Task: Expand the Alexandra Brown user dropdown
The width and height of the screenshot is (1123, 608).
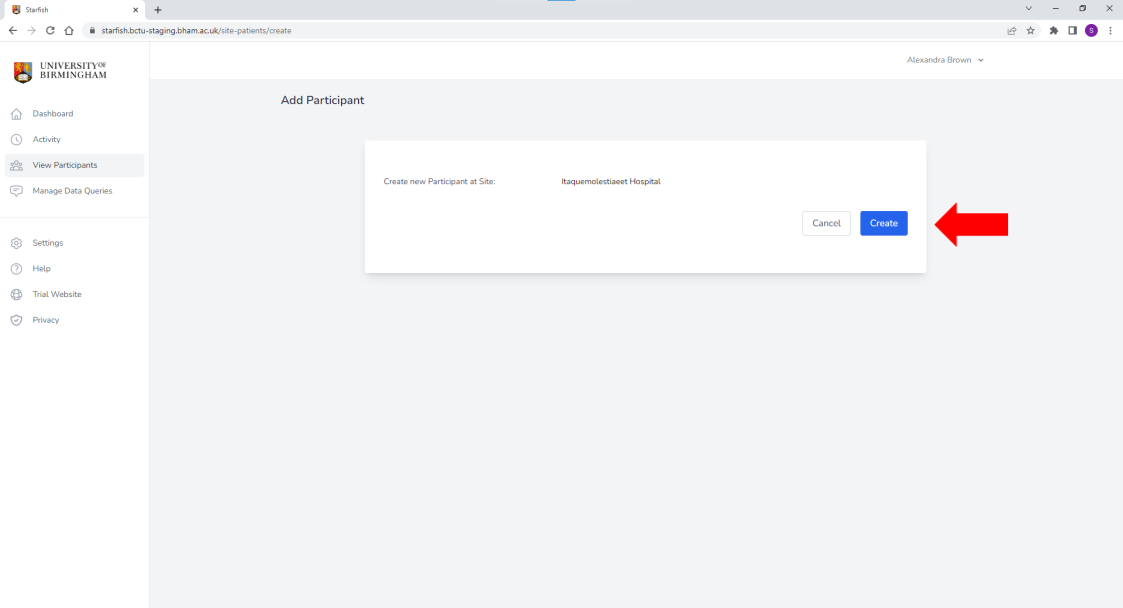Action: click(x=945, y=60)
